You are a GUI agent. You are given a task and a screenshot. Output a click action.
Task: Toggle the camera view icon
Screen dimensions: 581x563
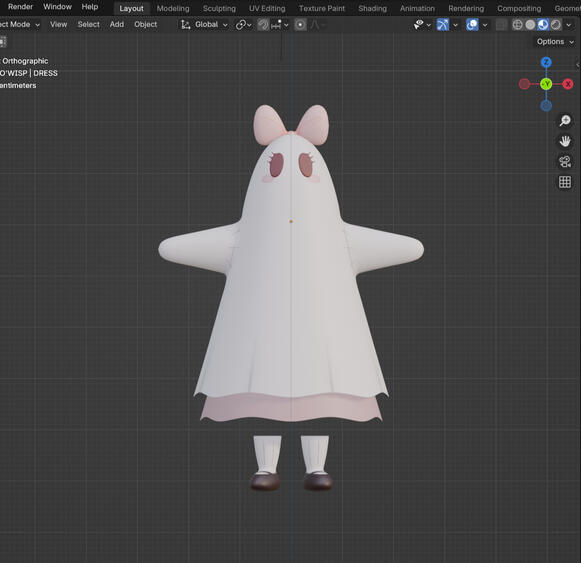tap(565, 162)
